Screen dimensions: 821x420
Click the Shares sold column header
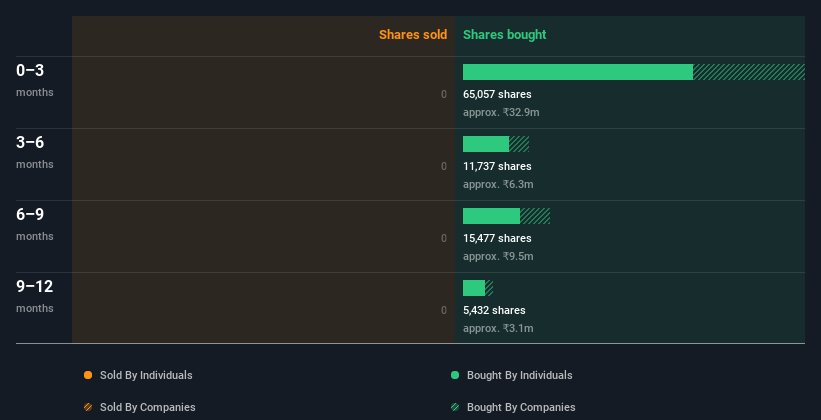point(413,35)
